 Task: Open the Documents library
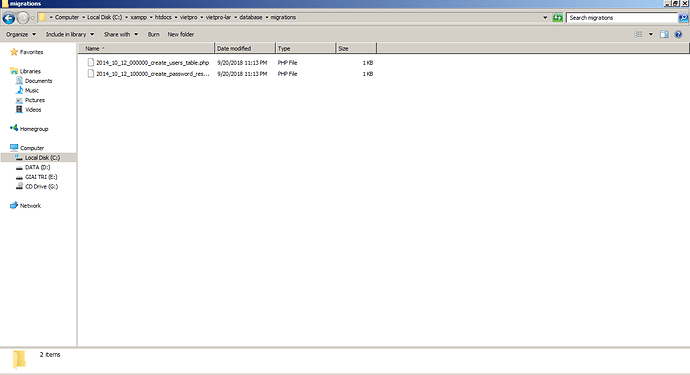point(38,81)
